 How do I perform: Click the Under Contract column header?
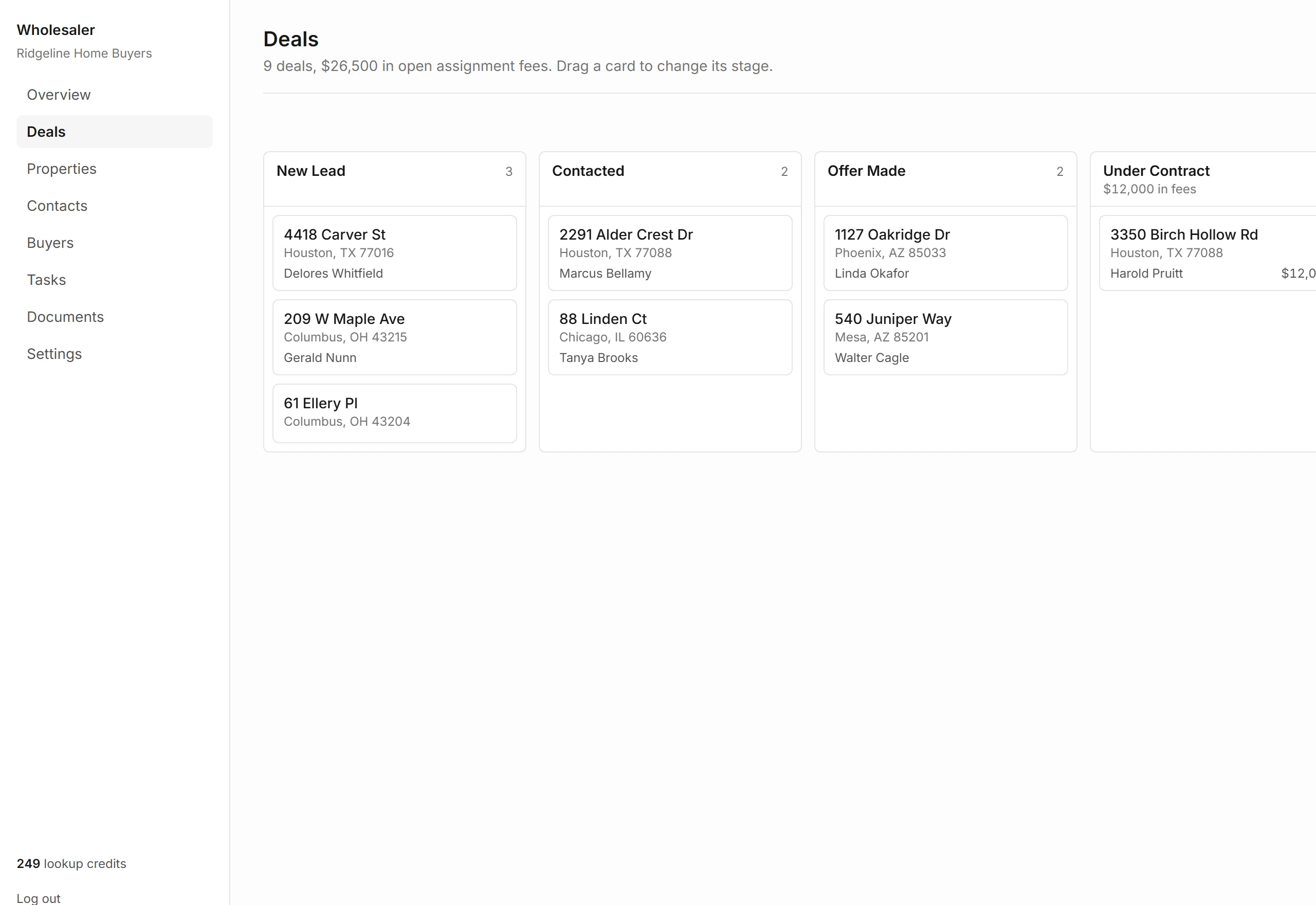click(x=1203, y=179)
